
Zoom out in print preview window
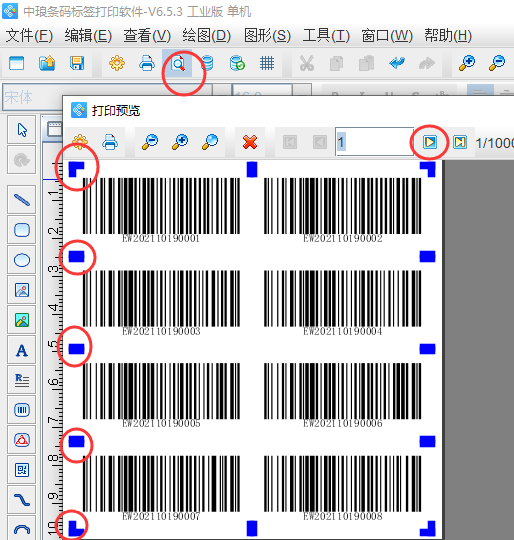click(150, 142)
